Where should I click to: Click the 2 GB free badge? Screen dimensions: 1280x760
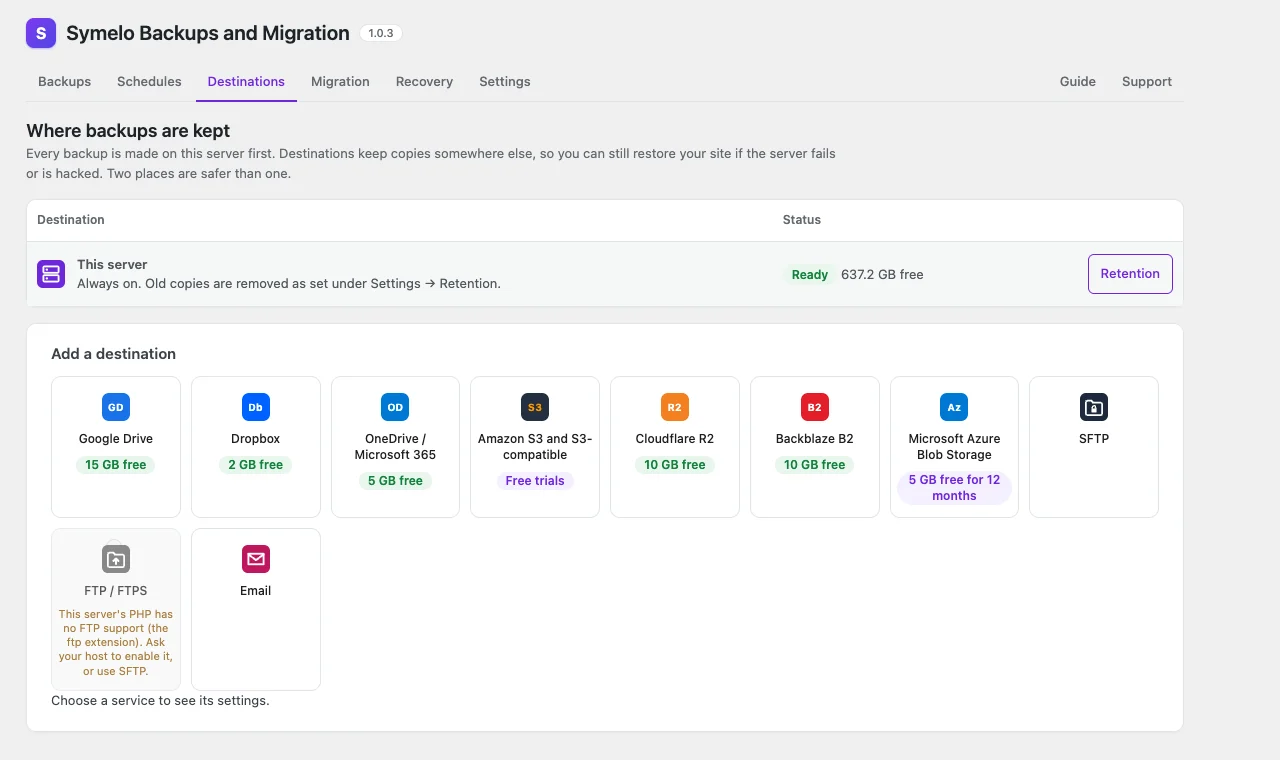tap(256, 465)
